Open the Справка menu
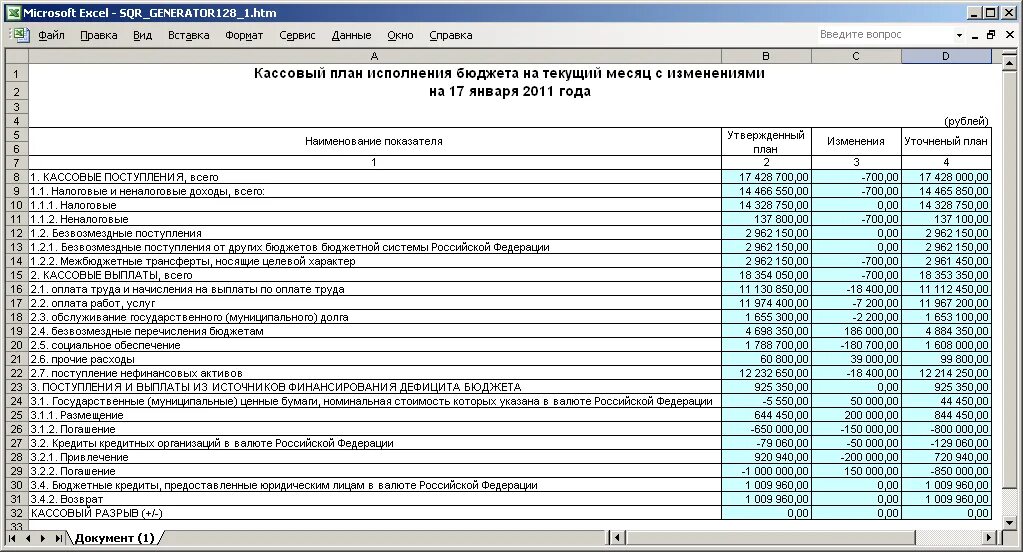Screen dimensions: 1023x552 451,35
